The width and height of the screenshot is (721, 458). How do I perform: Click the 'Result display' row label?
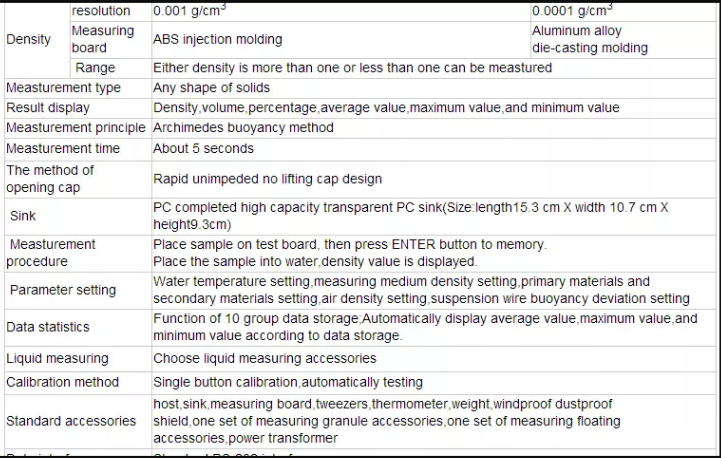(x=48, y=108)
